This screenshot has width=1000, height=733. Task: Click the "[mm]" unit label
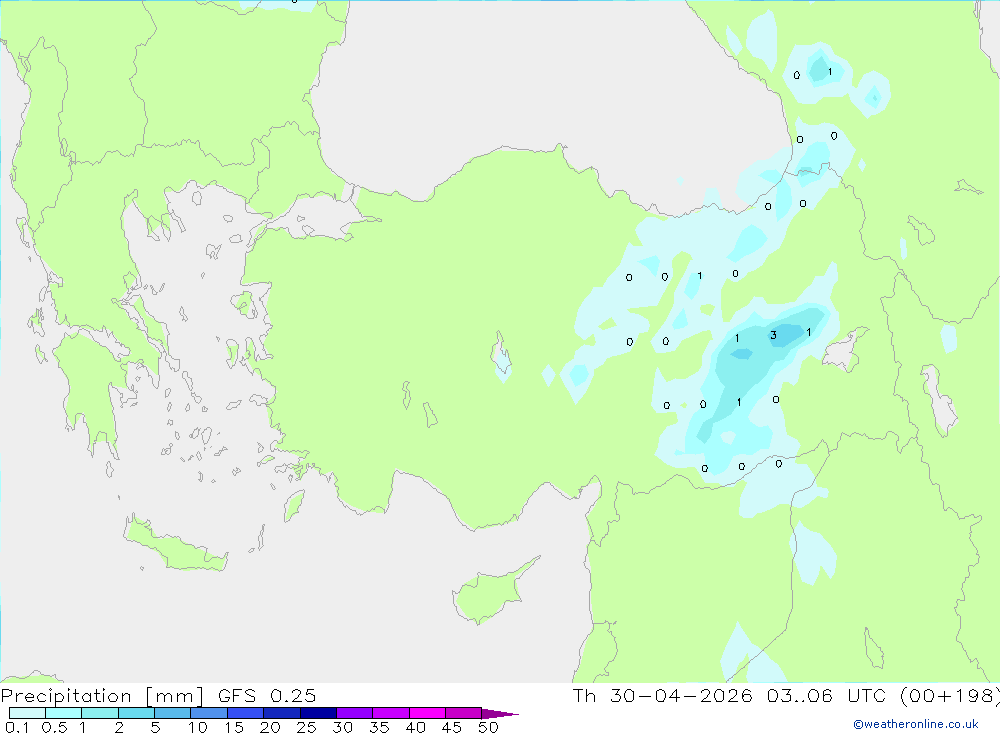point(175,696)
